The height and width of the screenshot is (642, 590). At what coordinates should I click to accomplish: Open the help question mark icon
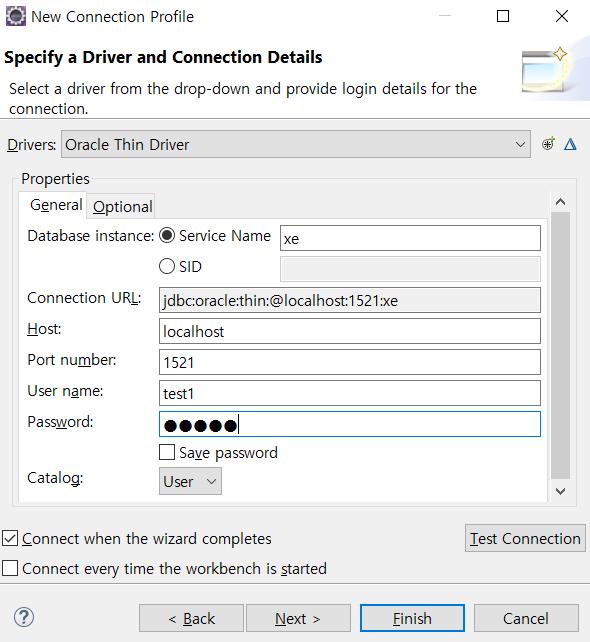[24, 617]
